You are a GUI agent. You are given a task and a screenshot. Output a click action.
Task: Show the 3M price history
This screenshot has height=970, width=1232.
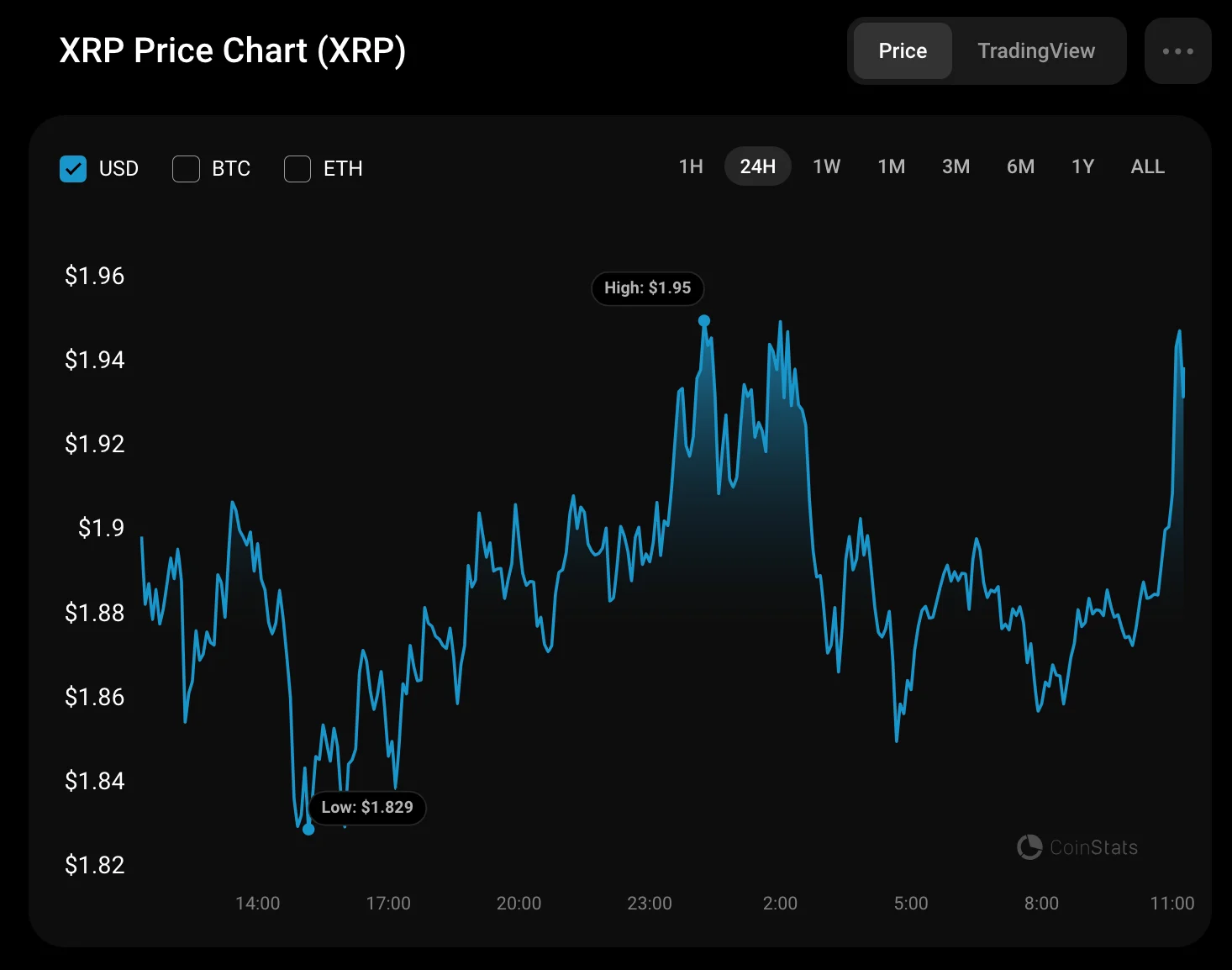(956, 166)
